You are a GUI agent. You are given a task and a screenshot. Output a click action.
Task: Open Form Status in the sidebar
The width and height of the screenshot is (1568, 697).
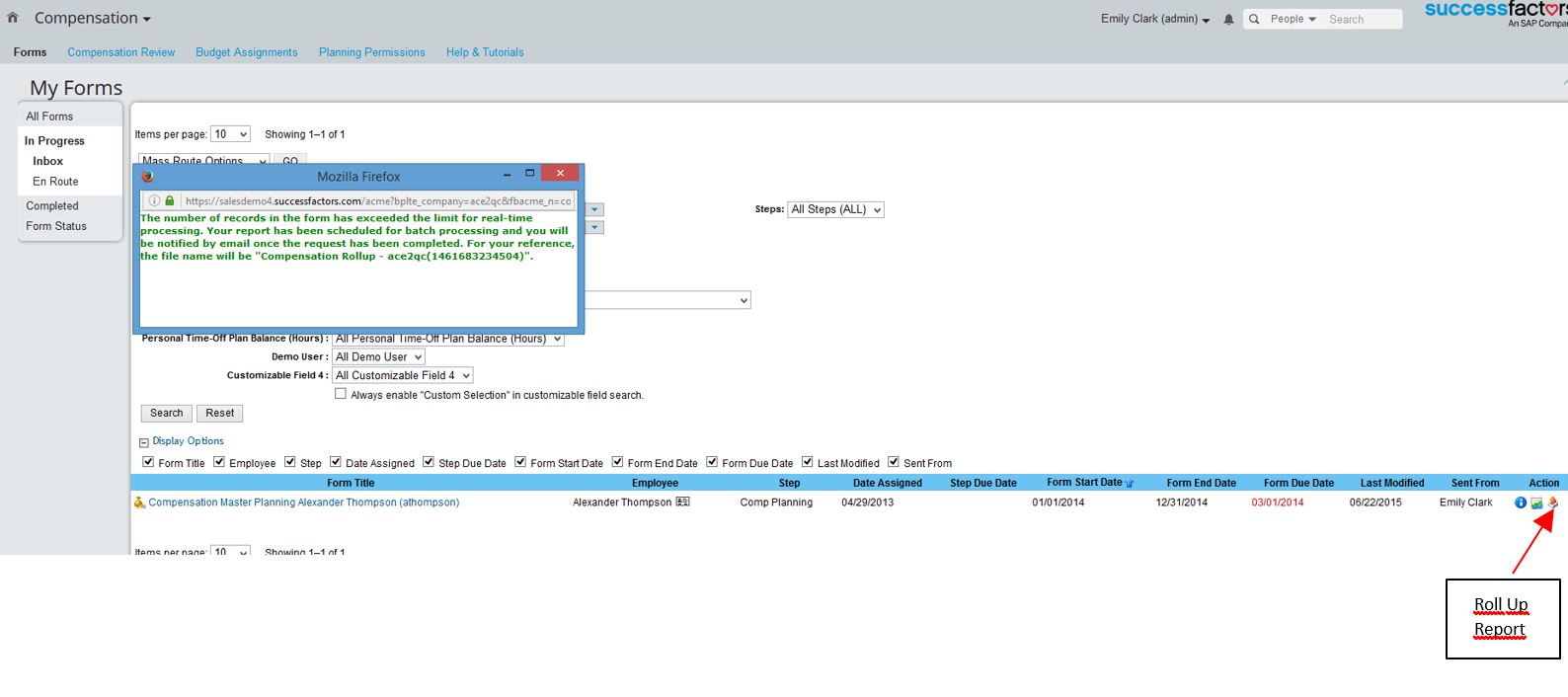pos(56,226)
